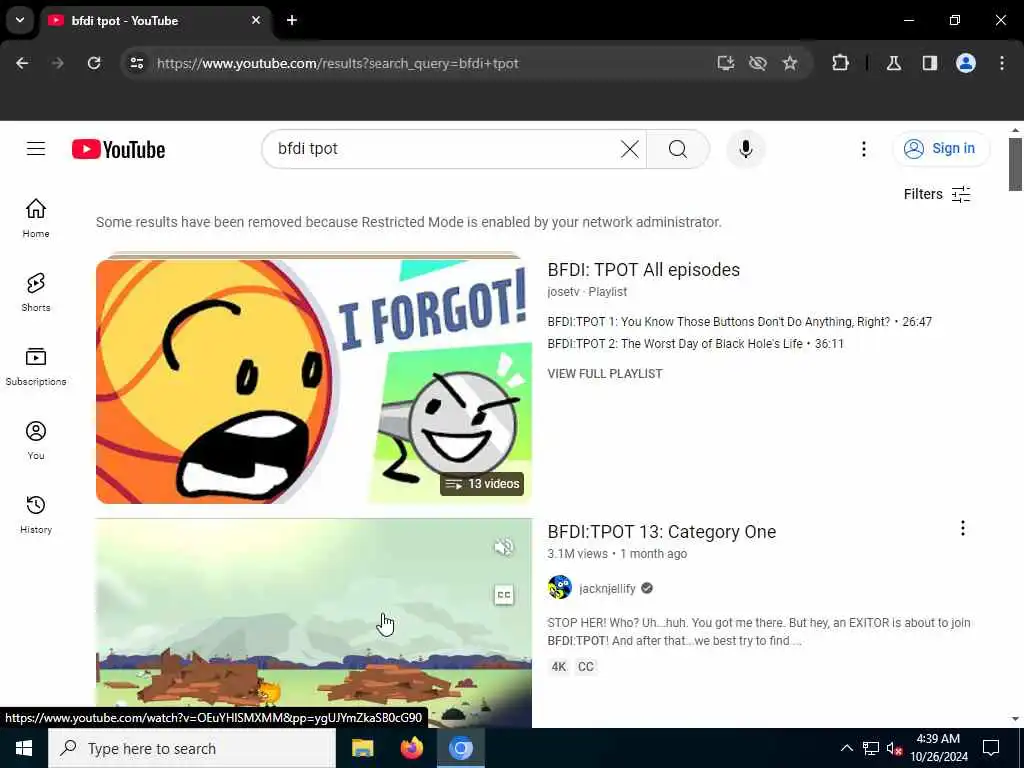This screenshot has height=768, width=1024.
Task: Open BFDI:TPOT 13: Category One title
Action: 662,532
